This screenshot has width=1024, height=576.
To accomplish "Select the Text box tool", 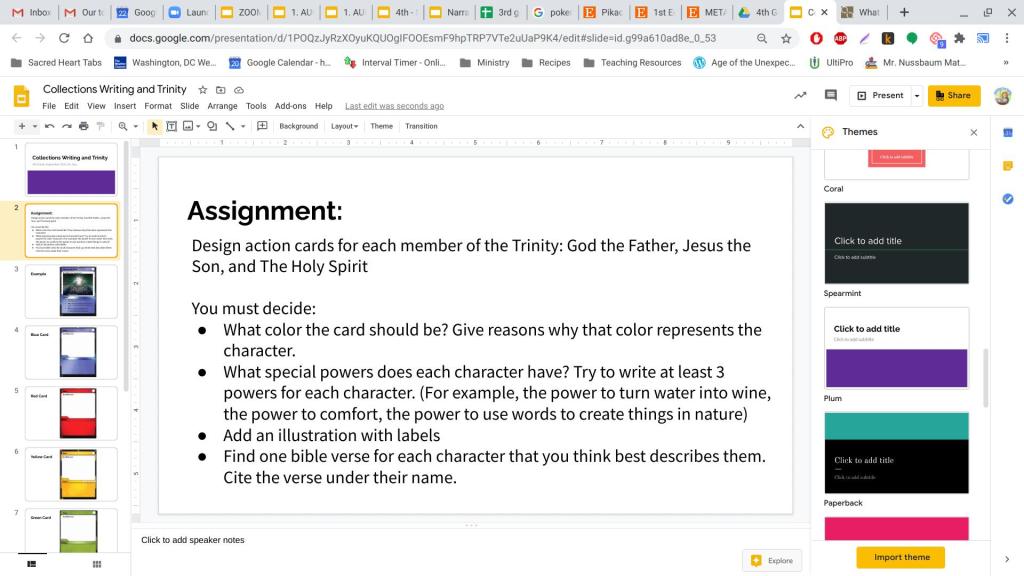I will tap(171, 126).
